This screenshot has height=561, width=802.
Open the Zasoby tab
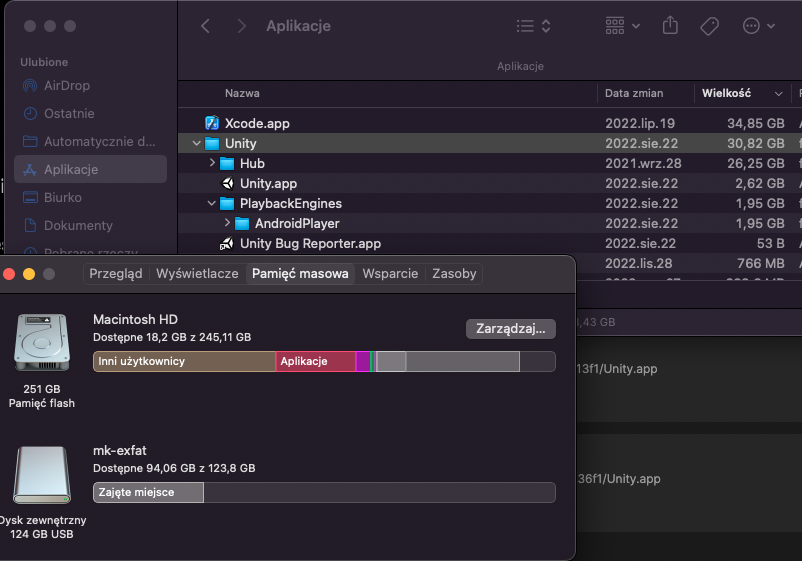pyautogui.click(x=454, y=274)
